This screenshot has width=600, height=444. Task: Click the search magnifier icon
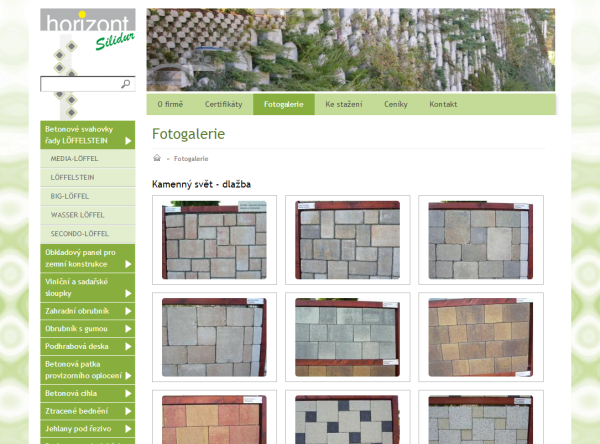(126, 84)
